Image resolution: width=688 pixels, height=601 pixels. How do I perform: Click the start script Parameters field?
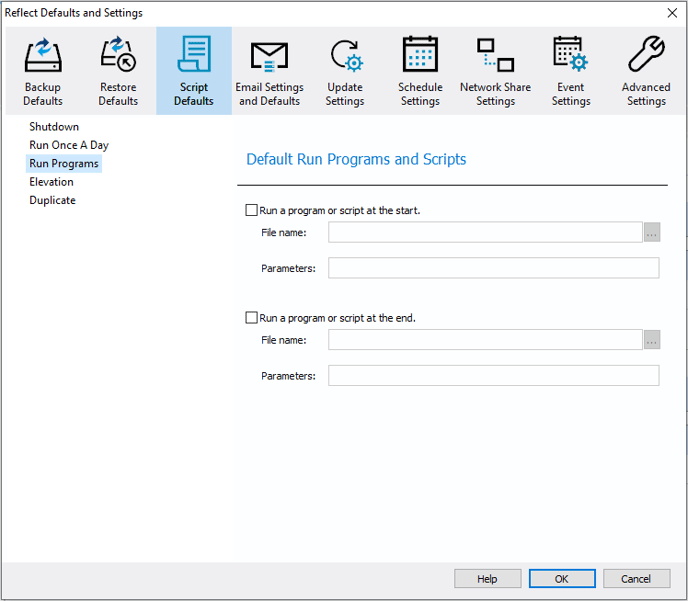493,268
